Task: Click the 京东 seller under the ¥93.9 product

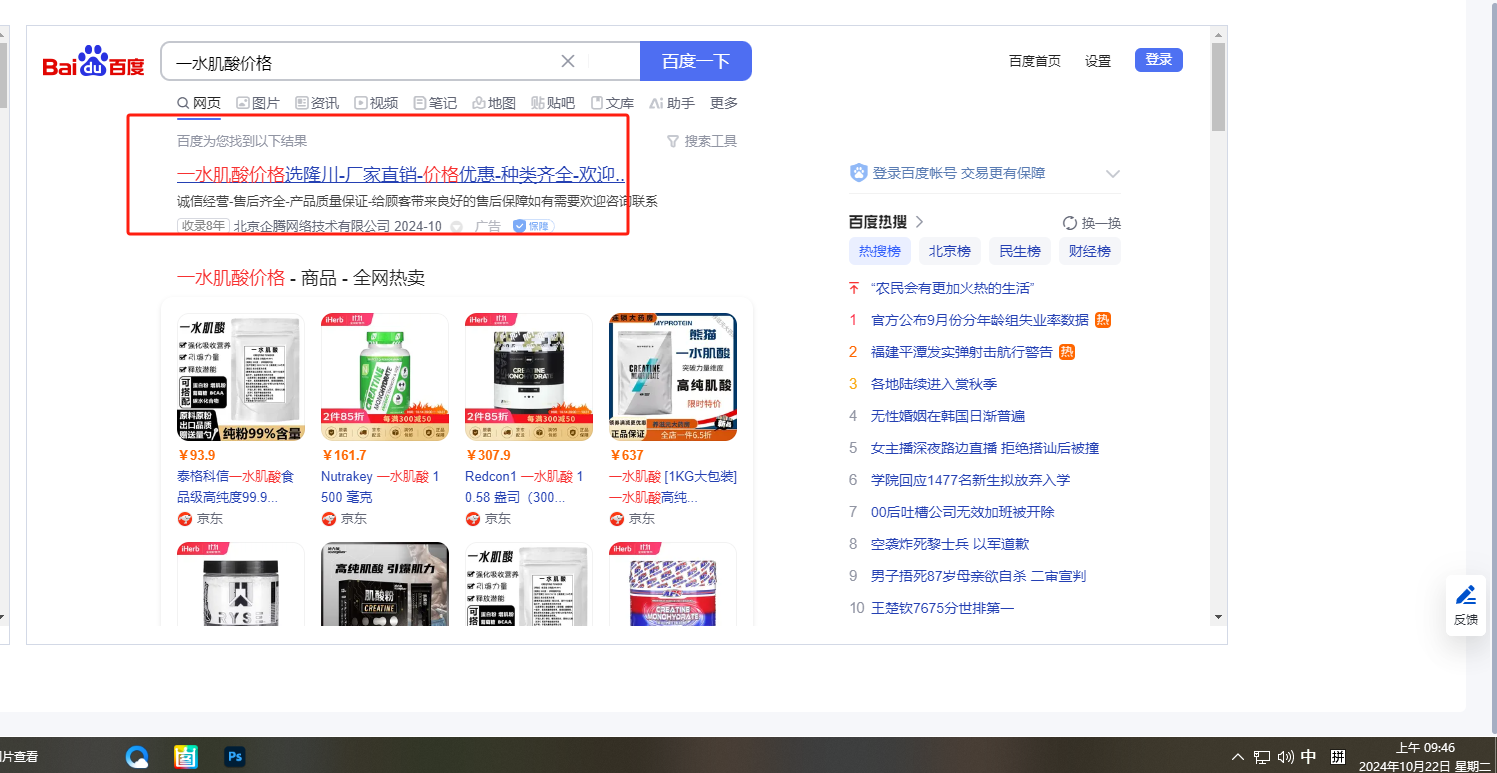Action: tap(200, 519)
